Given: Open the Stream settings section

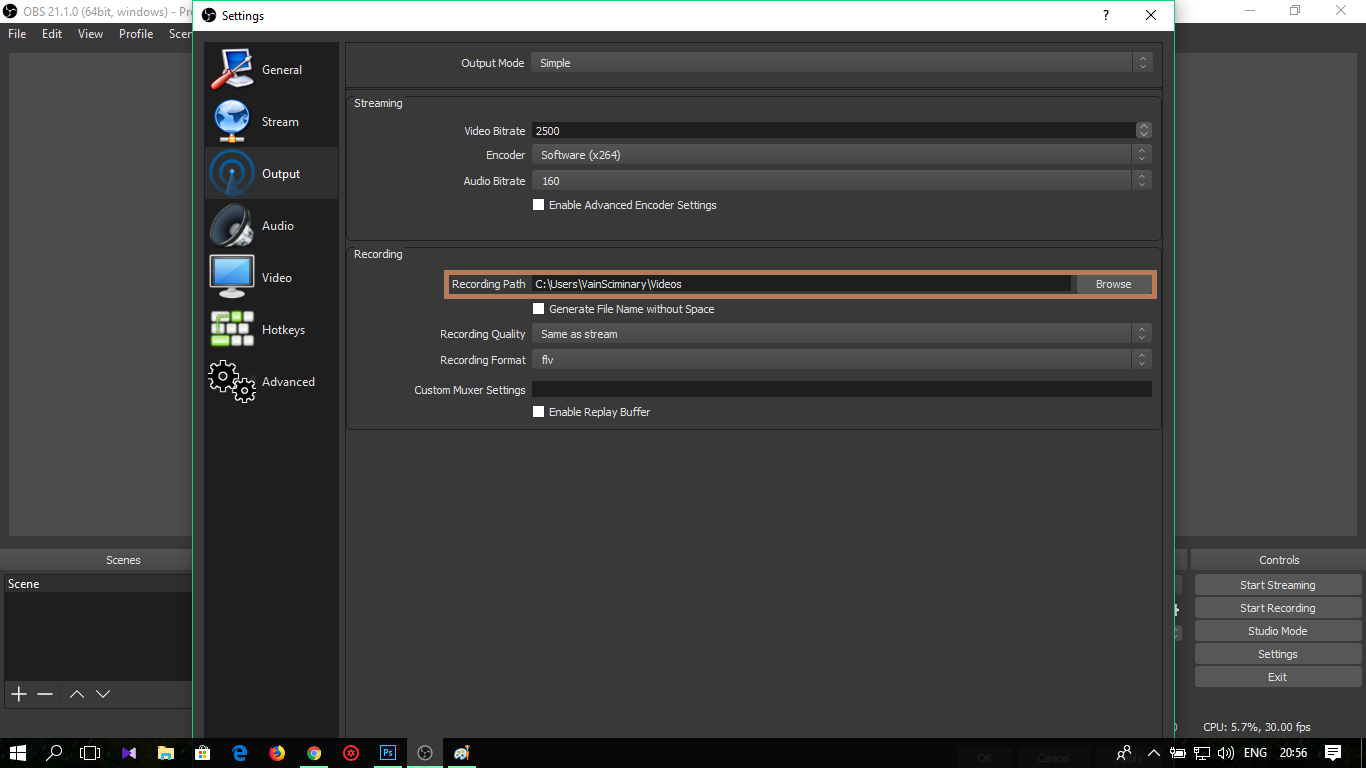Looking at the screenshot, I should pyautogui.click(x=271, y=122).
